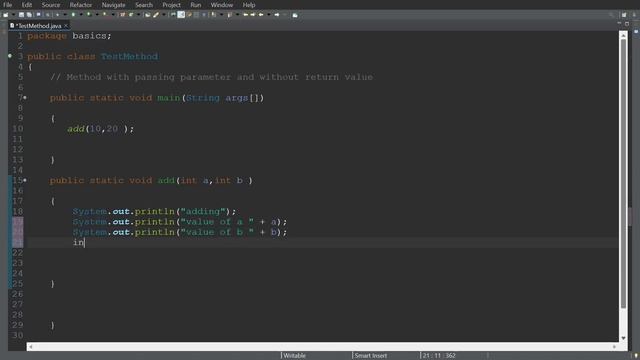Toggle Block Selection mode
The height and width of the screenshot is (360, 640).
click(x=196, y=15)
